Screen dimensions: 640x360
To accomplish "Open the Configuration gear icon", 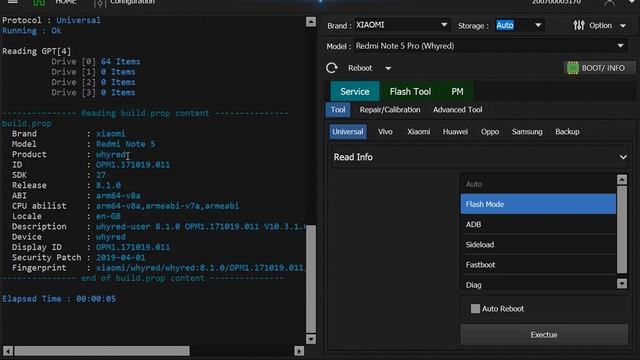I will tap(99, 3).
